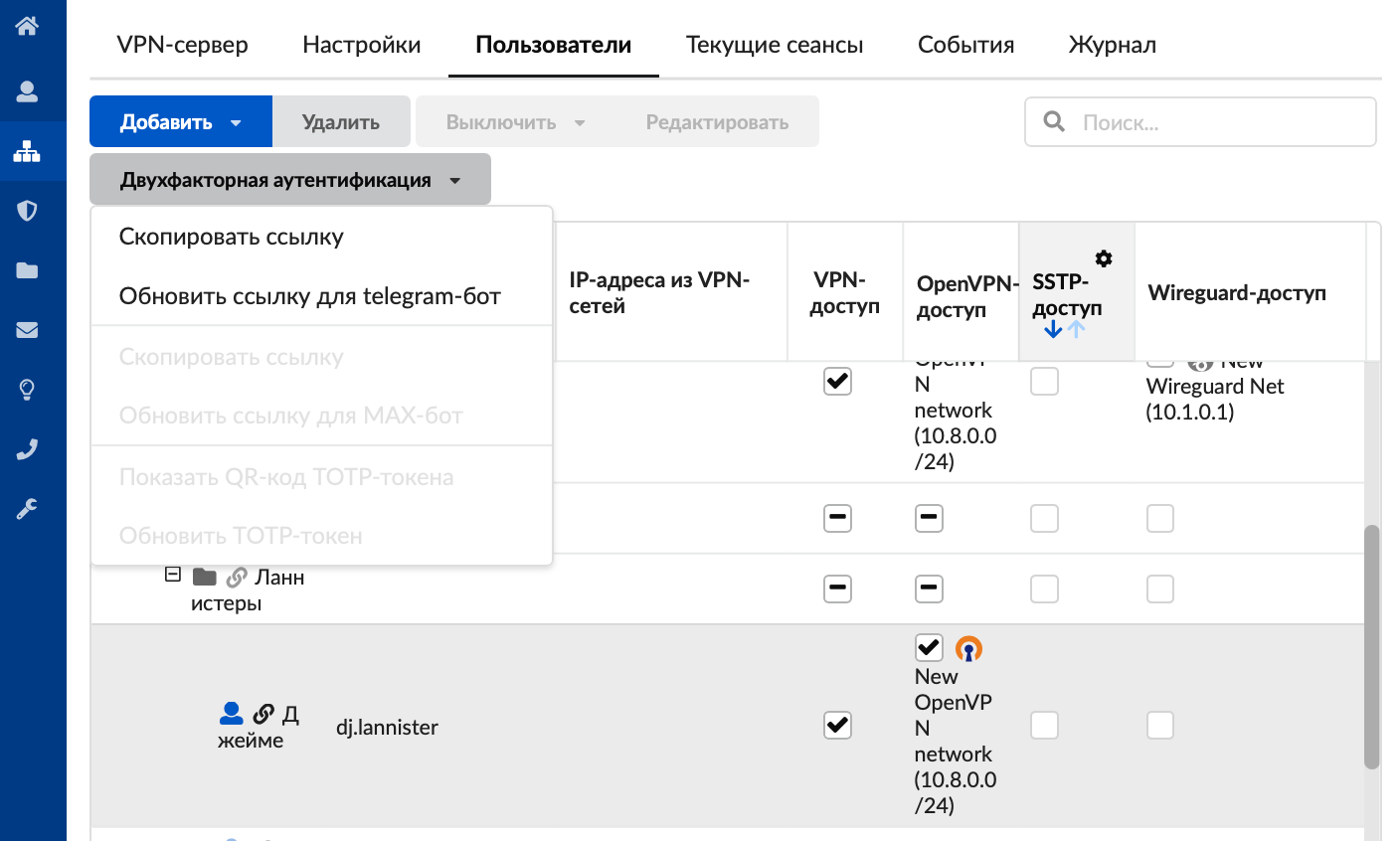The height and width of the screenshot is (841, 1400).
Task: Enable SSTP-доступ for dj.lannister
Action: (x=1044, y=726)
